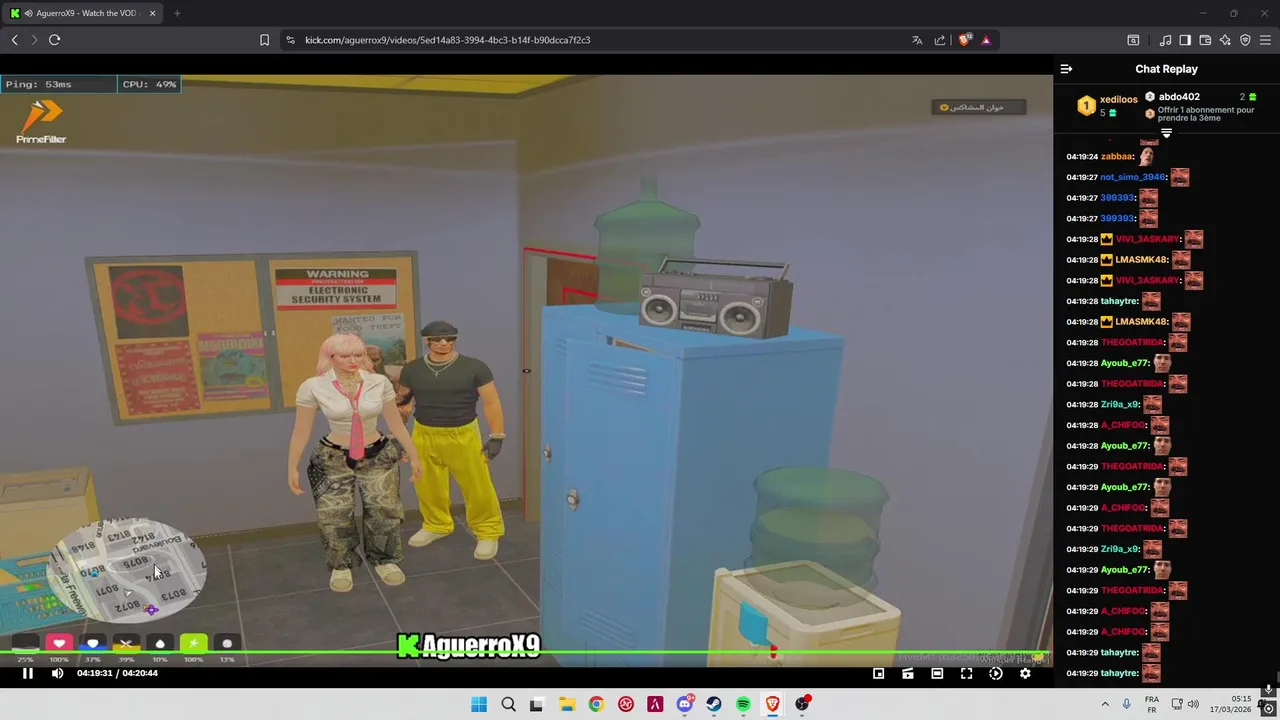
Task: Open the Brave Rewards triangle icon
Action: pyautogui.click(x=986, y=40)
